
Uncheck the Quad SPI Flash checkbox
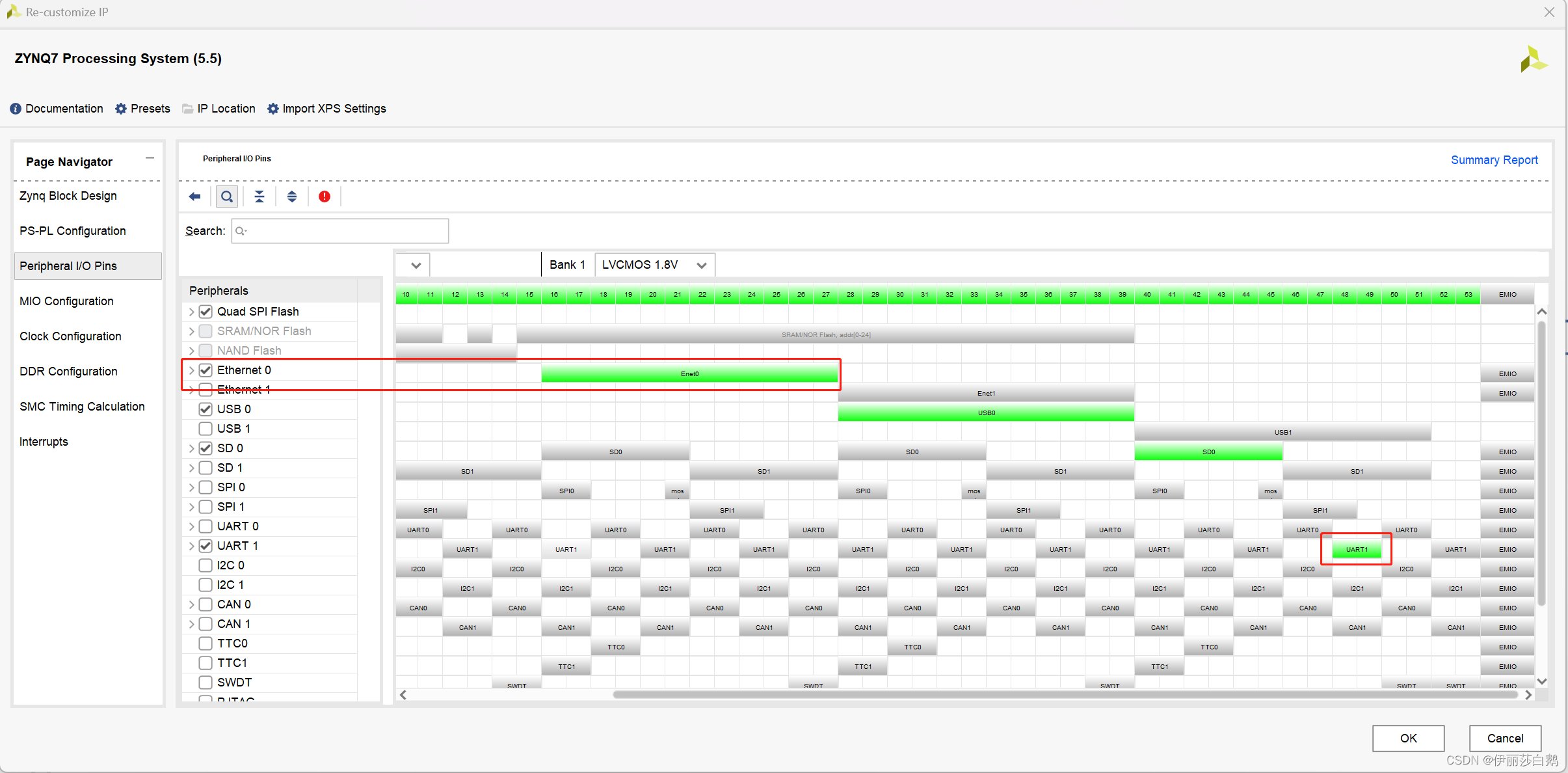click(x=206, y=312)
